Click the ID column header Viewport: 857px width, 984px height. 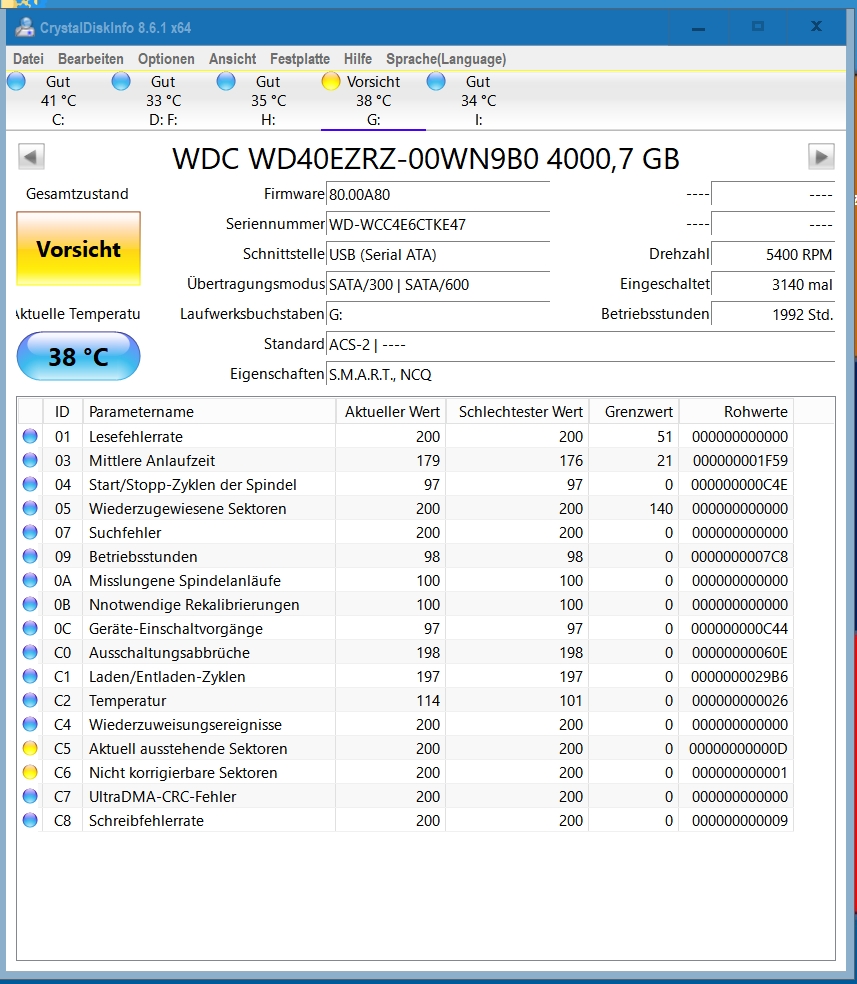pyautogui.click(x=62, y=412)
